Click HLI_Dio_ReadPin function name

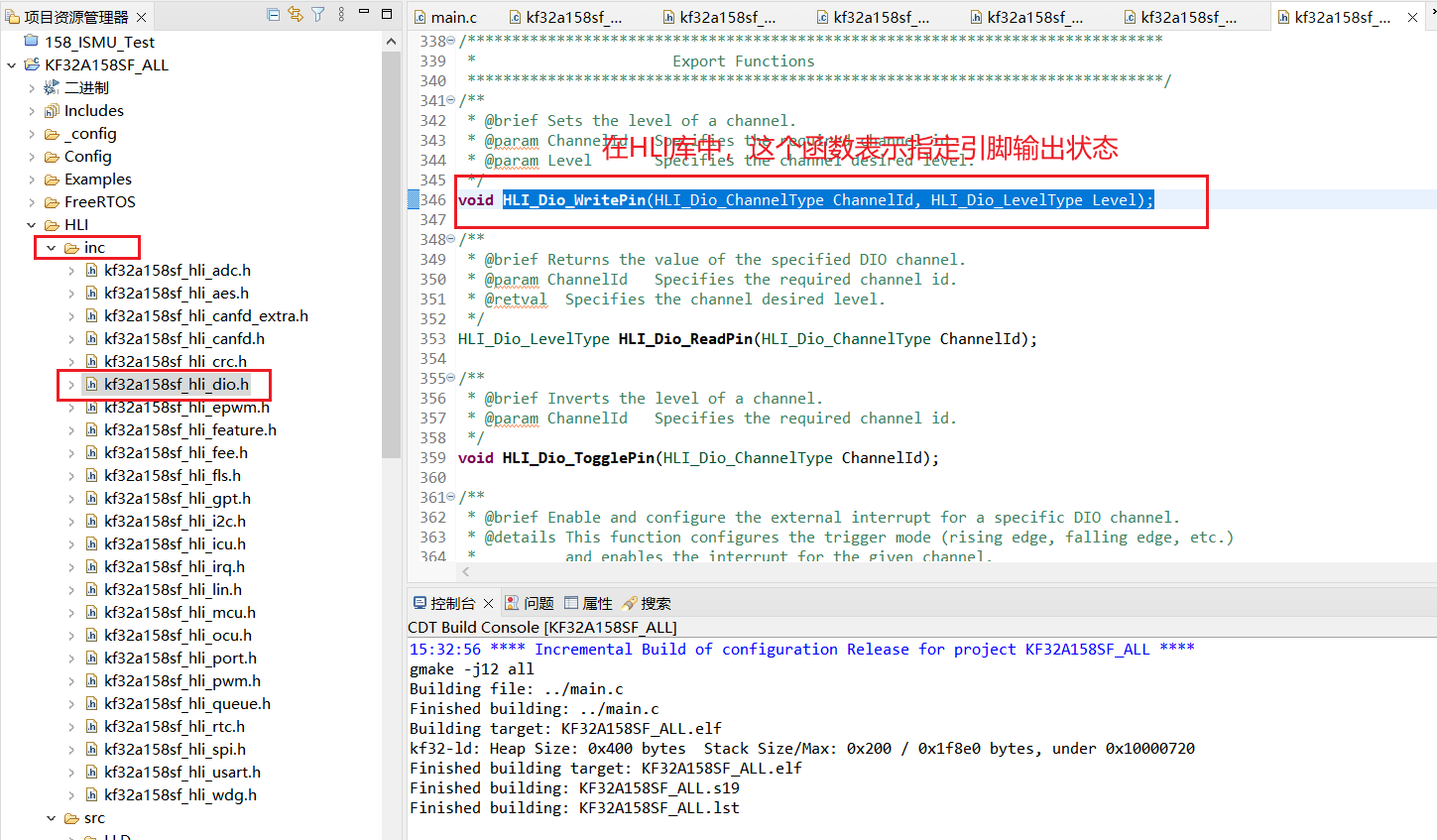(x=685, y=338)
